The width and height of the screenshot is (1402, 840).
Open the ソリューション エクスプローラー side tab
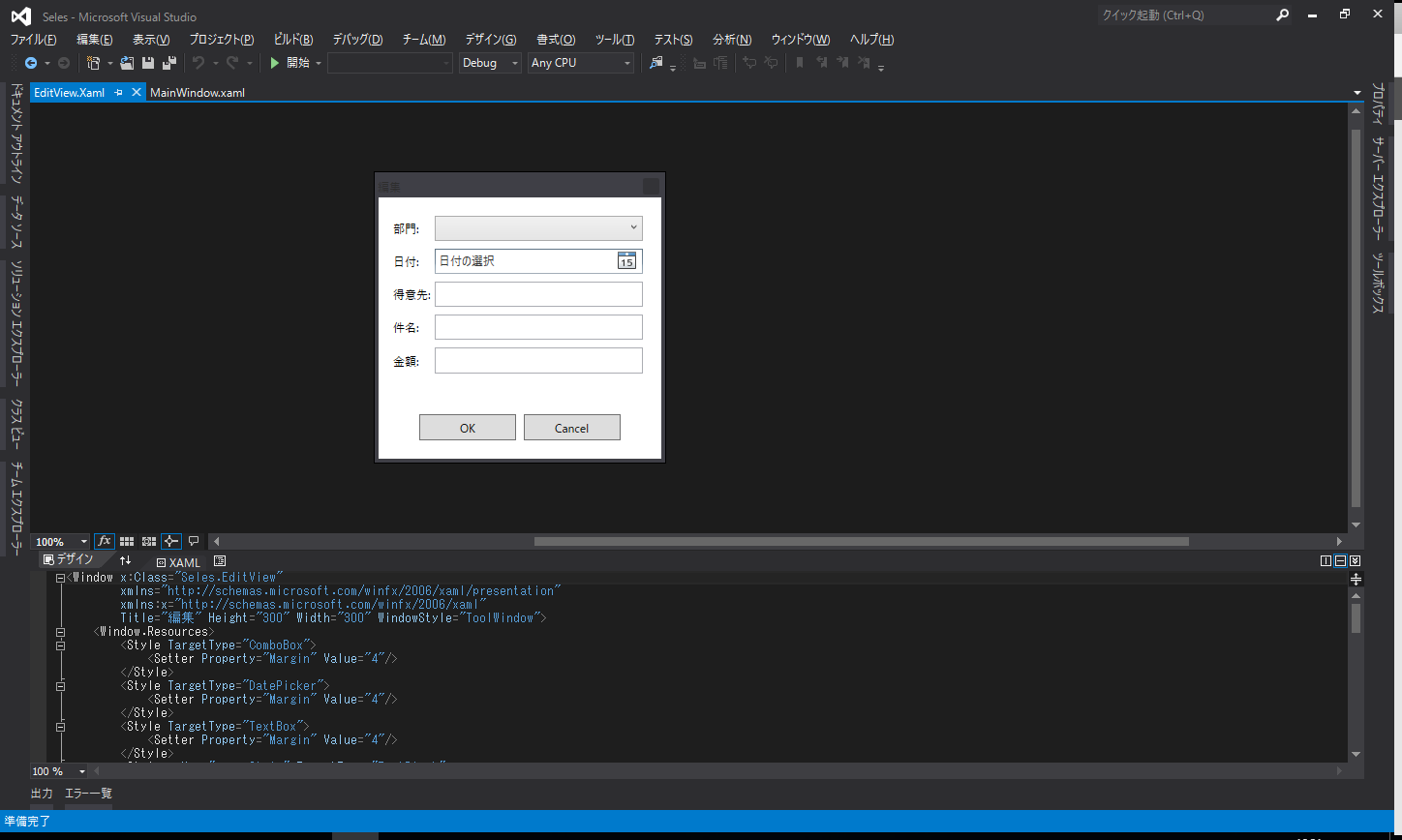16,323
